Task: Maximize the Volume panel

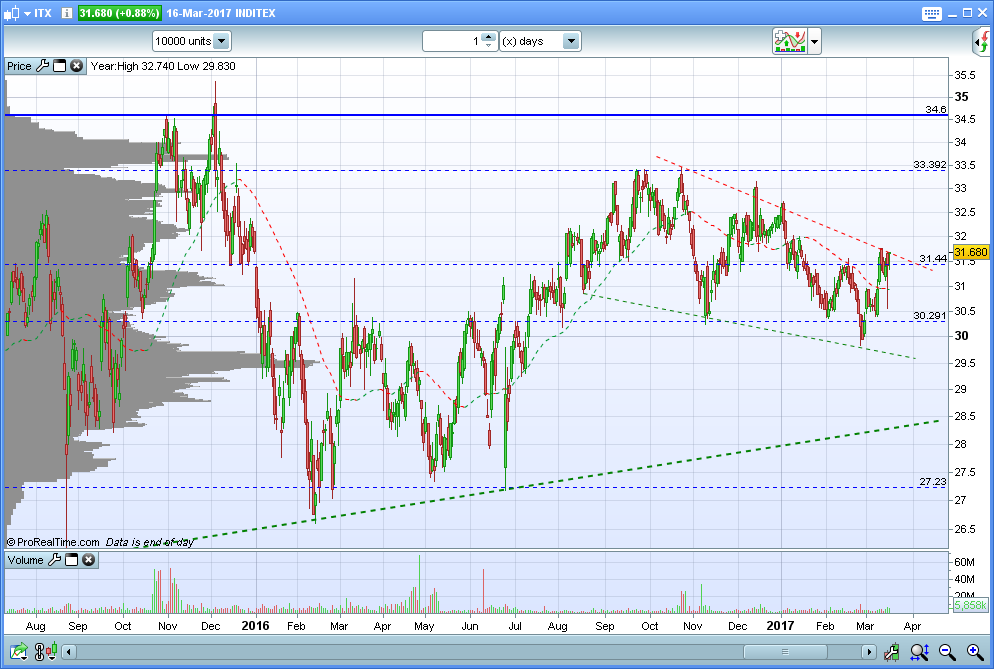Action: click(x=72, y=560)
